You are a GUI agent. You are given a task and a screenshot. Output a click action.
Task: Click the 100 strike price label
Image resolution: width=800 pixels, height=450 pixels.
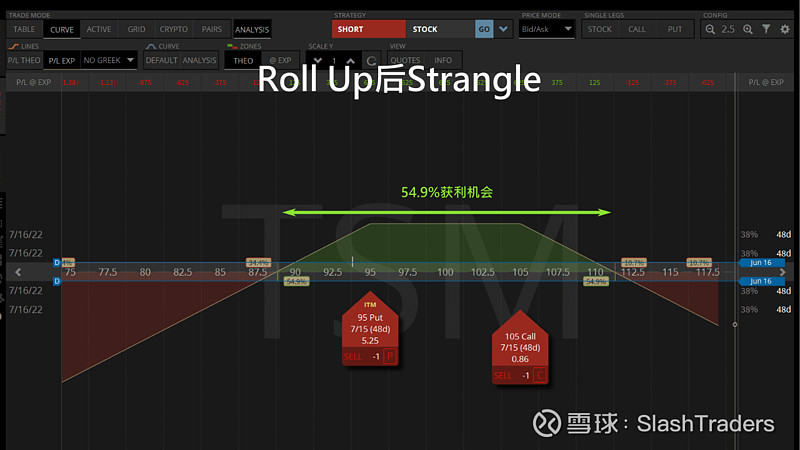click(x=445, y=272)
